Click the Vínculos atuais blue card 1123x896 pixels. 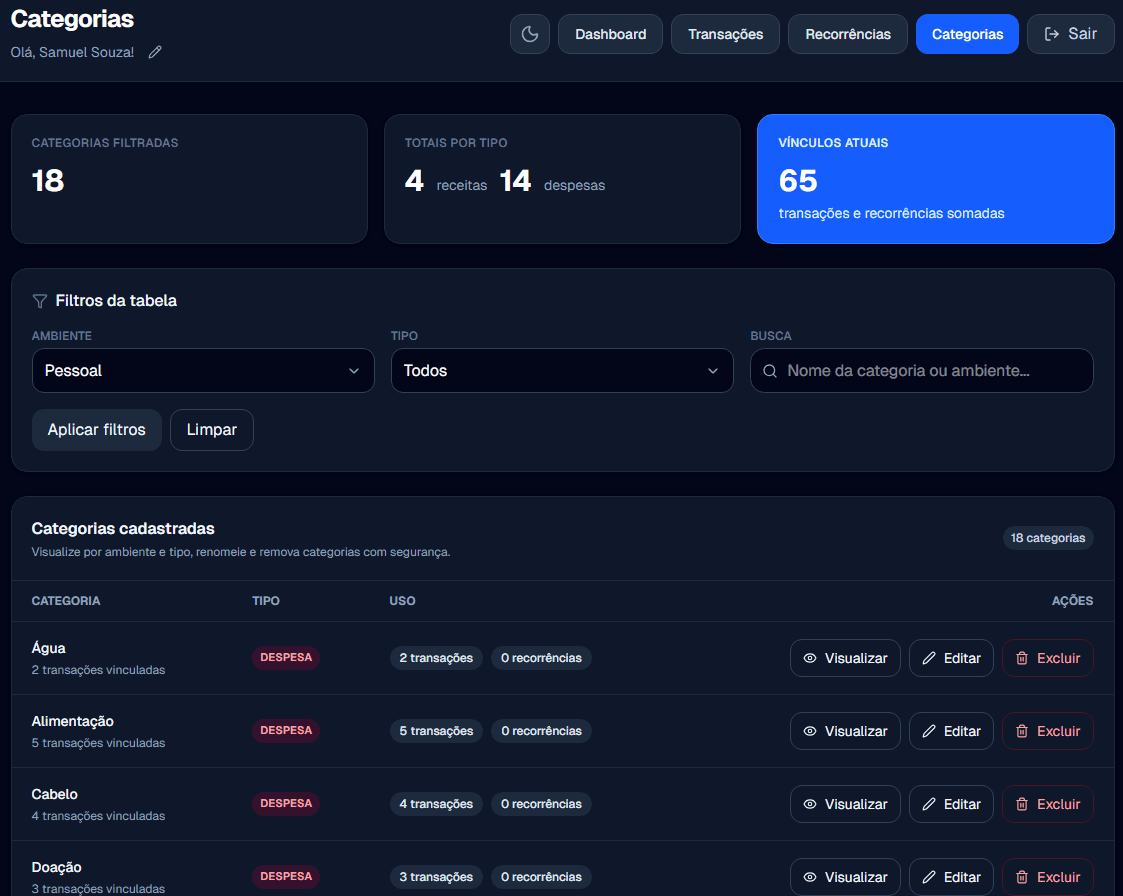click(935, 179)
